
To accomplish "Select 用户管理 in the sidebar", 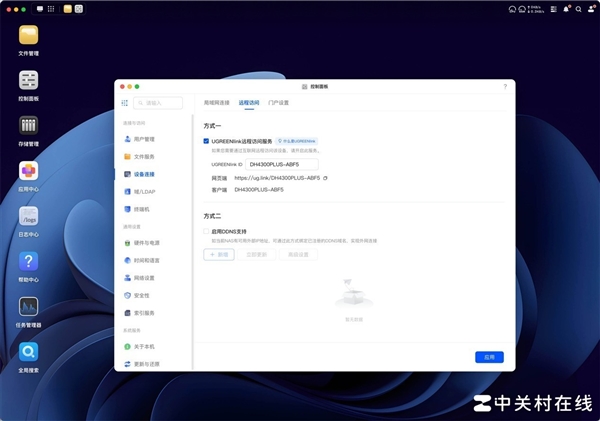I will [x=144, y=139].
